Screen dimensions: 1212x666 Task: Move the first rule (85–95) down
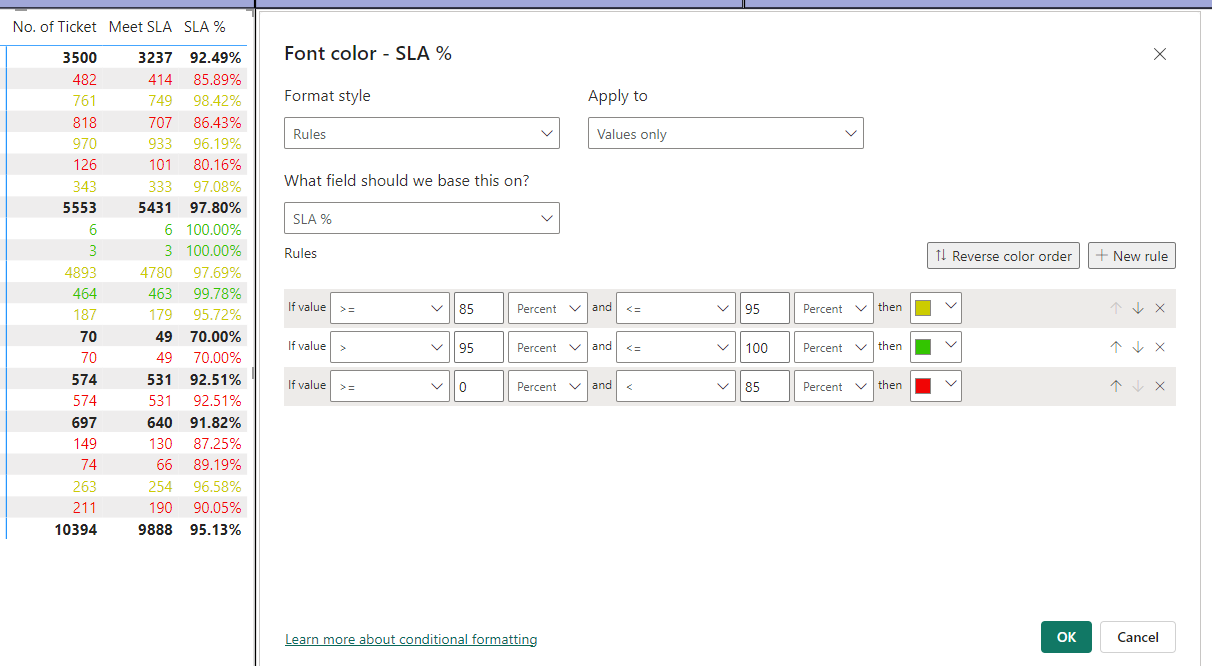[1138, 308]
